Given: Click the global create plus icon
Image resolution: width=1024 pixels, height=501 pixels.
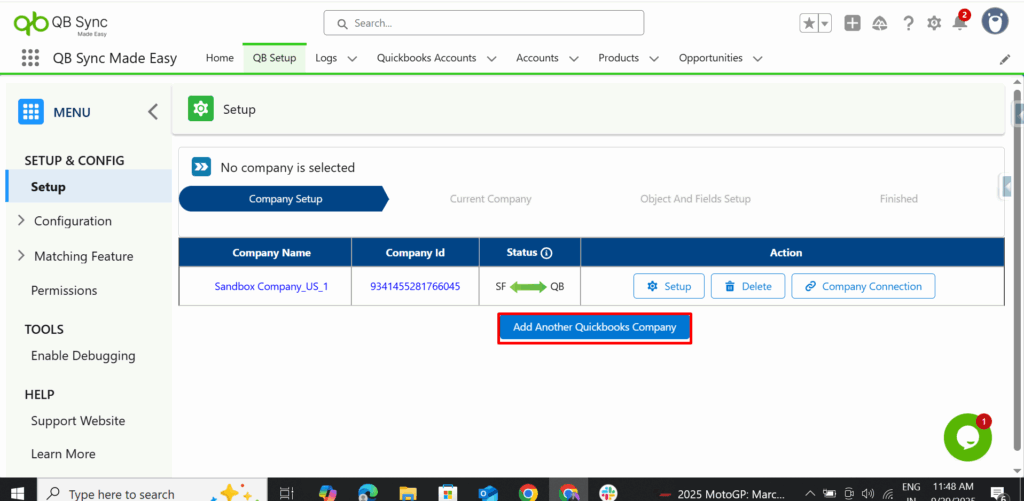Looking at the screenshot, I should tap(852, 24).
